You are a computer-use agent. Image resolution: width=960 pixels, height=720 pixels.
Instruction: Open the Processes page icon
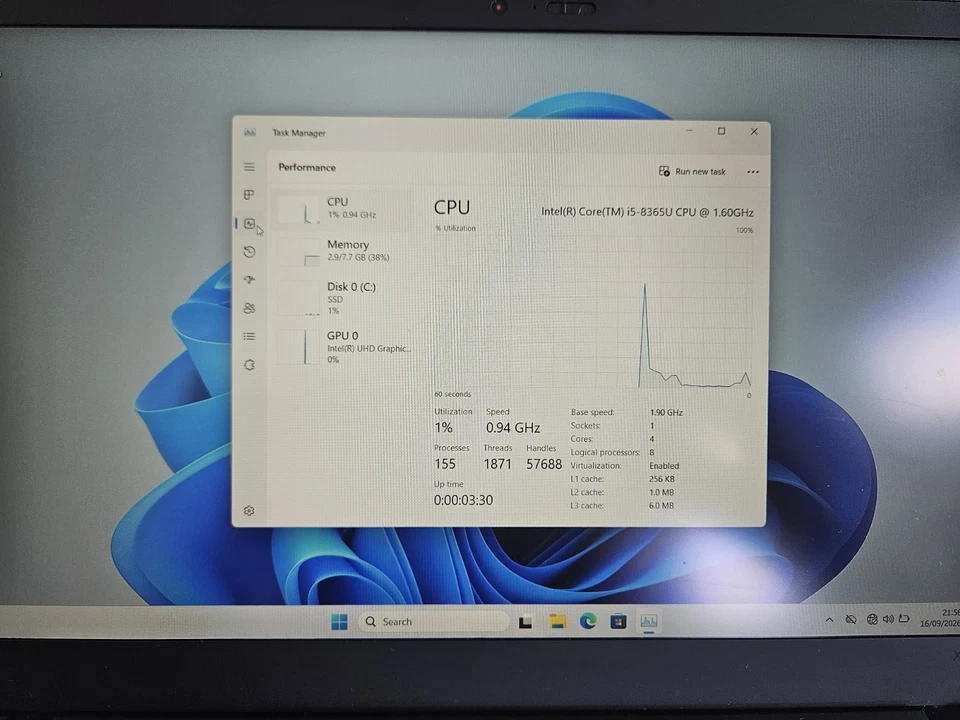[249, 195]
